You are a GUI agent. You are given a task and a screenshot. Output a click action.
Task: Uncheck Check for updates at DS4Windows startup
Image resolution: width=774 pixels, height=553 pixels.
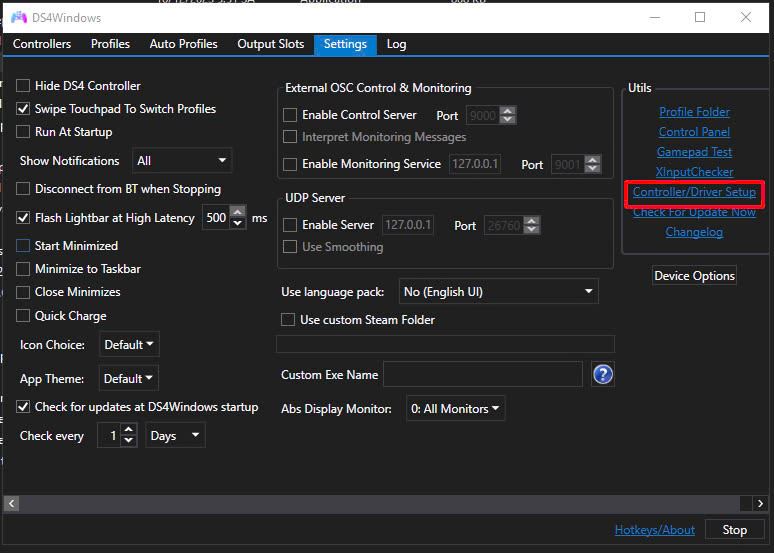[x=23, y=407]
